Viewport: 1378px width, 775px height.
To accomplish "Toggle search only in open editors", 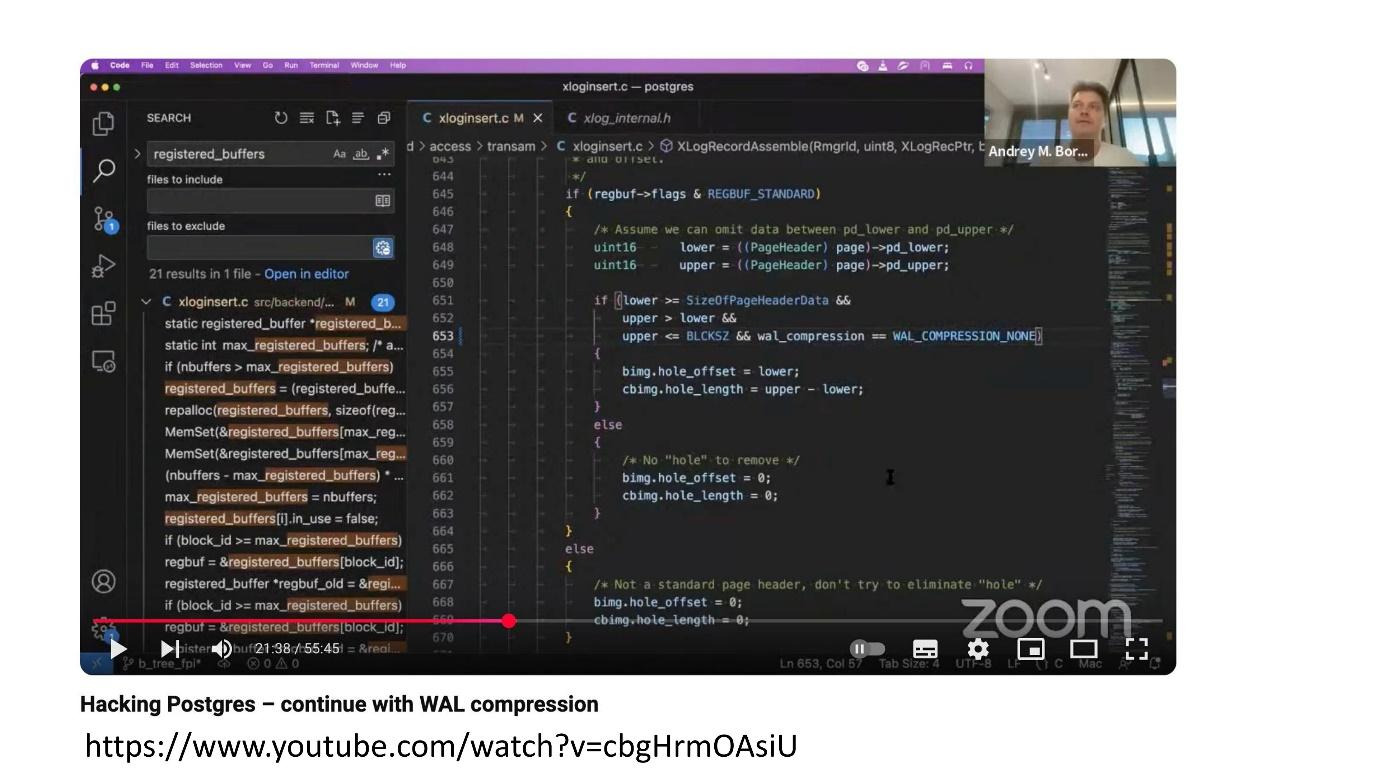I will [382, 201].
